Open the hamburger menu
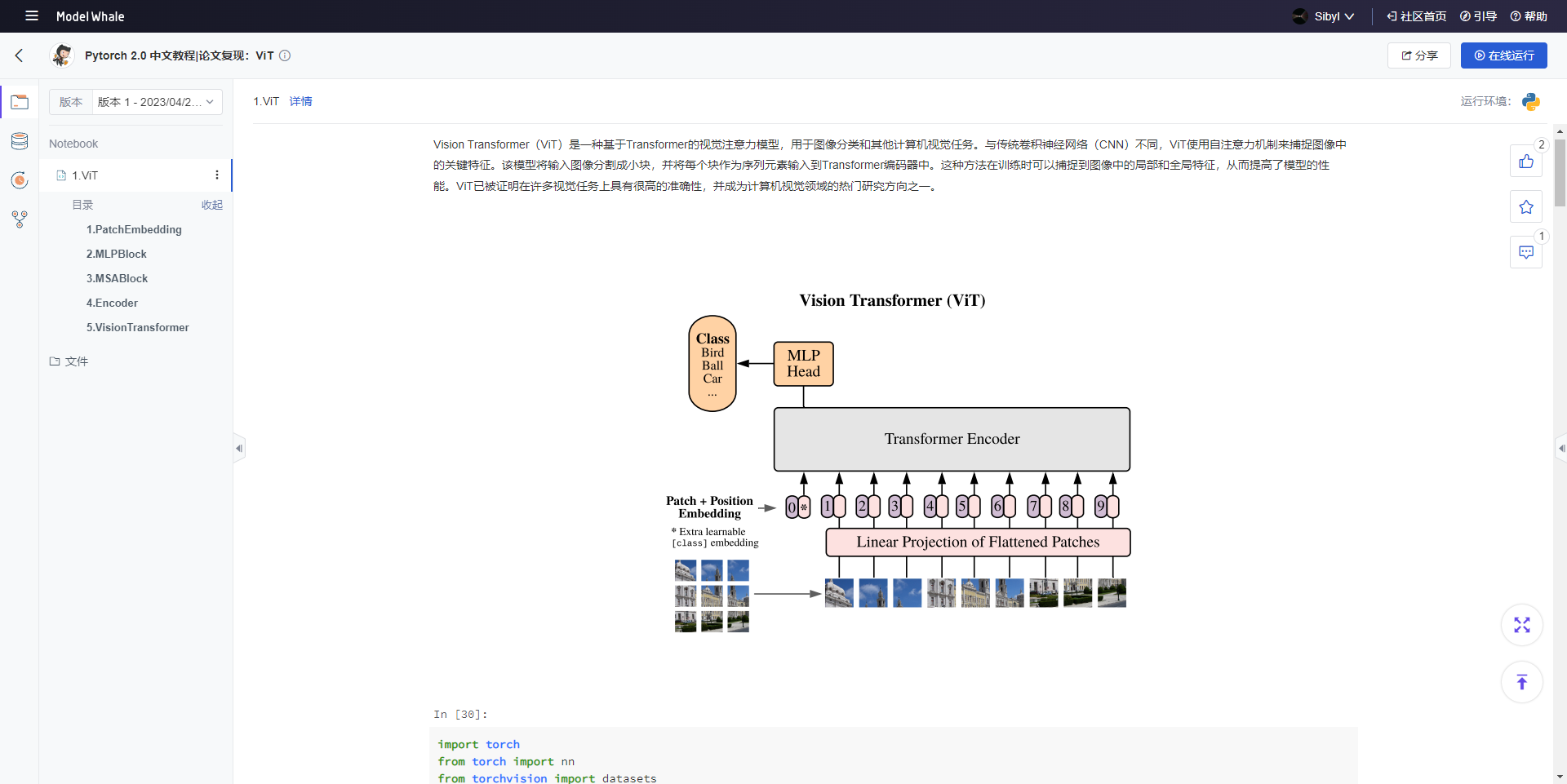Viewport: 1567px width, 784px height. coord(31,16)
